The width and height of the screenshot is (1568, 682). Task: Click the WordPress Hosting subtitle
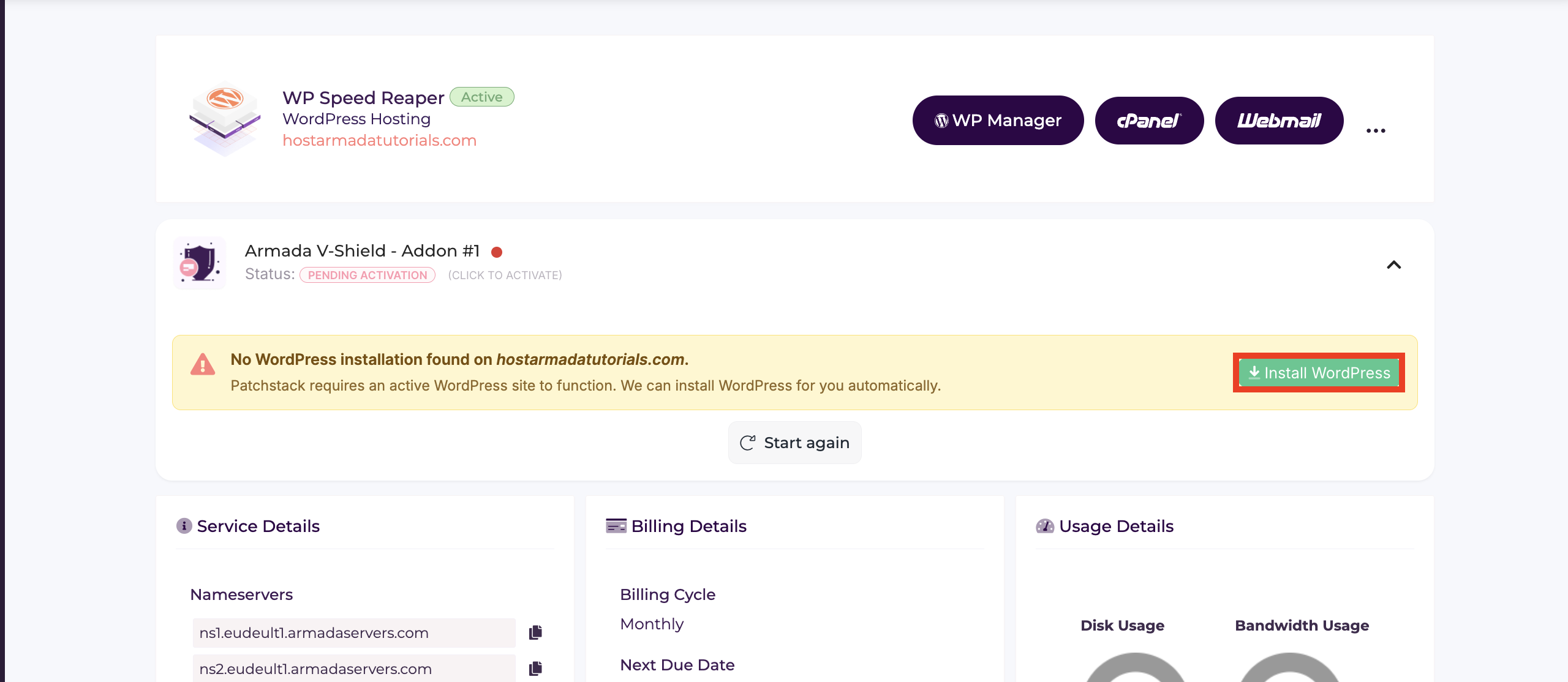point(356,119)
